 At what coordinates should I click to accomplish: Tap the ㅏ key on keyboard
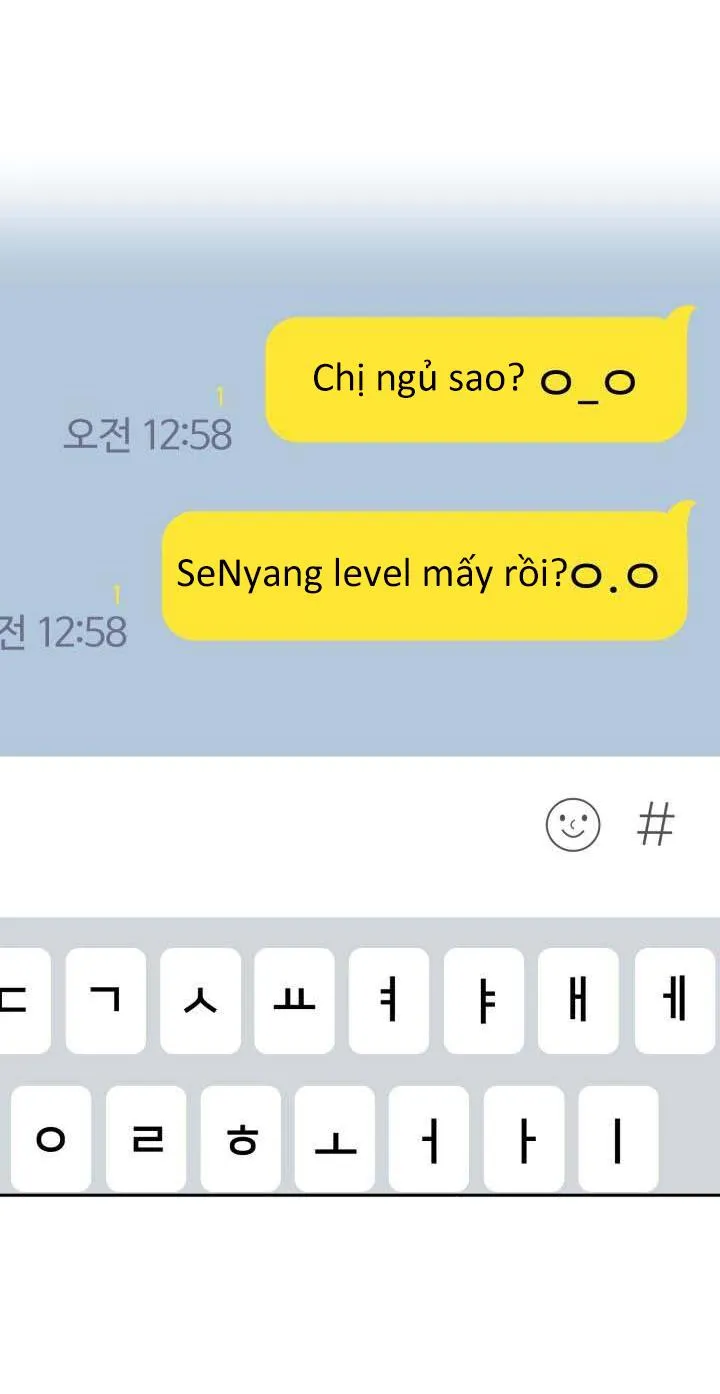click(524, 1139)
